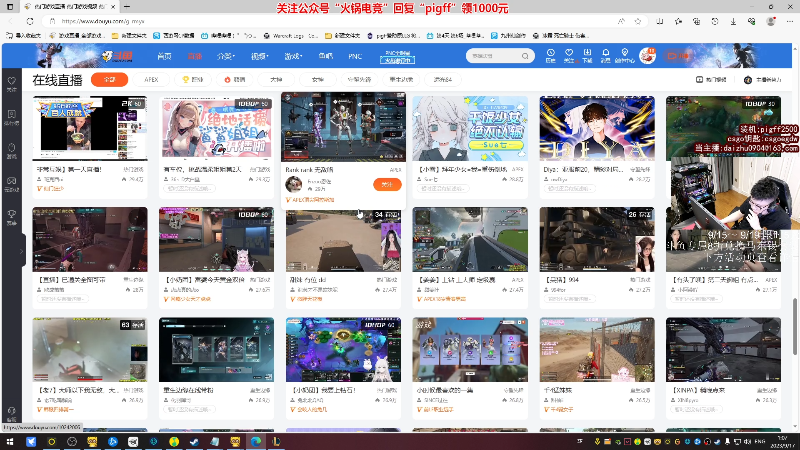
Task: Open the PNC menu item
Action: point(355,56)
